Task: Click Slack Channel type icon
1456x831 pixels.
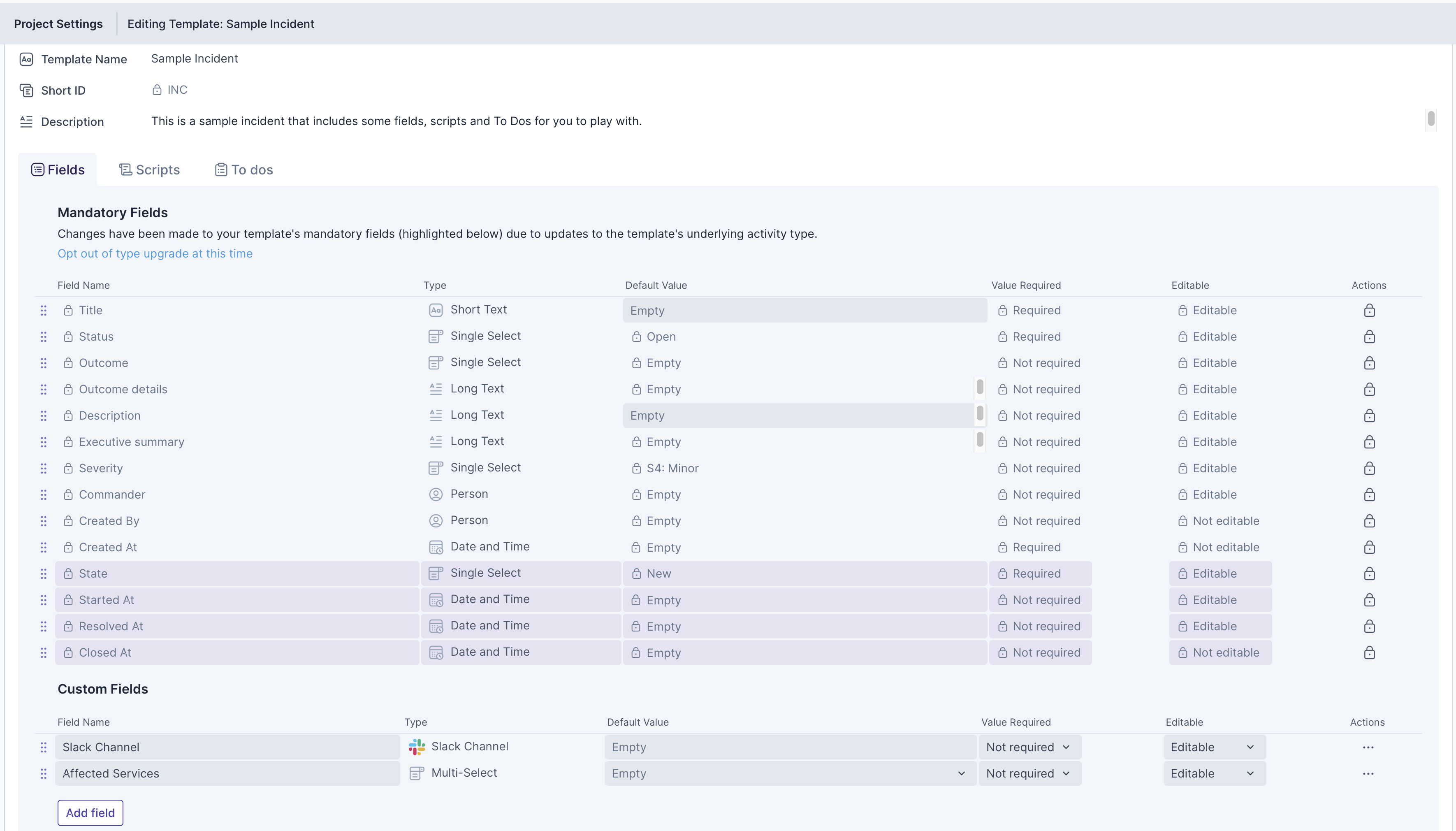Action: (x=417, y=747)
